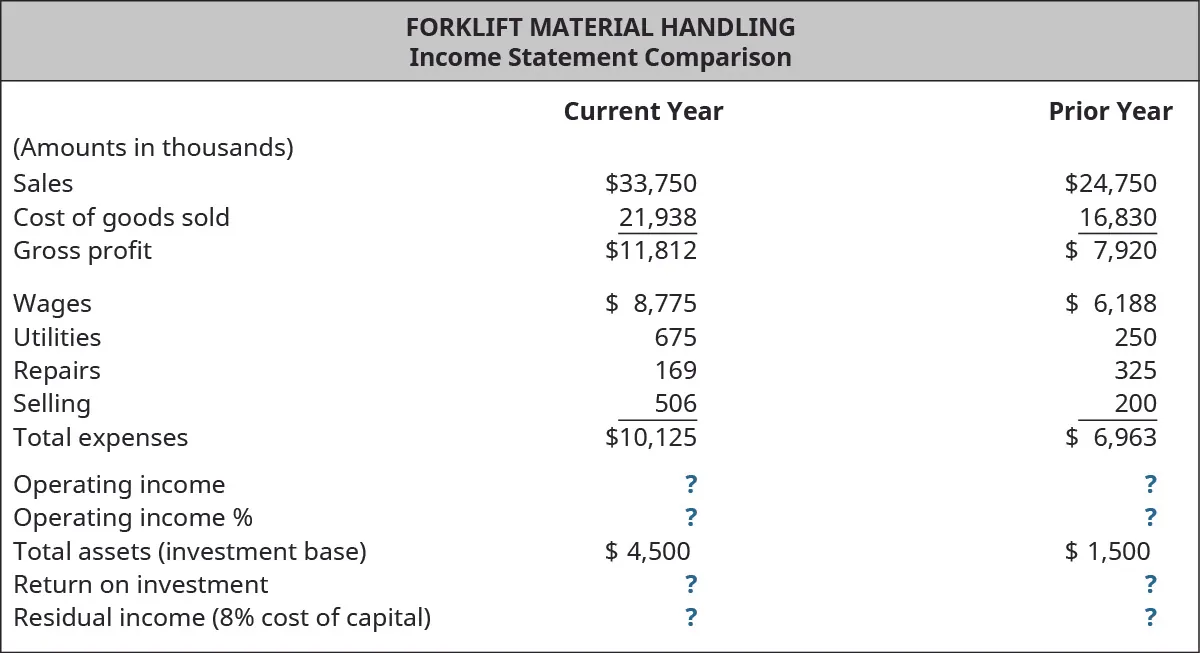The image size is (1200, 653).
Task: Click the Current Year cost of goods sold 21,938
Action: pyautogui.click(x=657, y=217)
